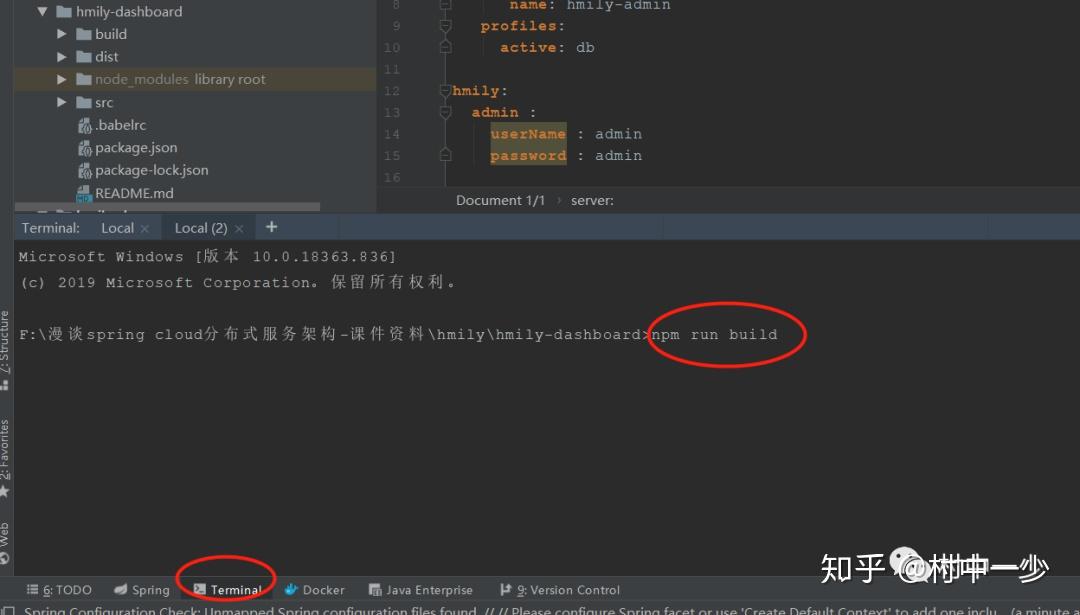This screenshot has height=615, width=1080.
Task: Select the package.json file icon
Action: (82, 147)
